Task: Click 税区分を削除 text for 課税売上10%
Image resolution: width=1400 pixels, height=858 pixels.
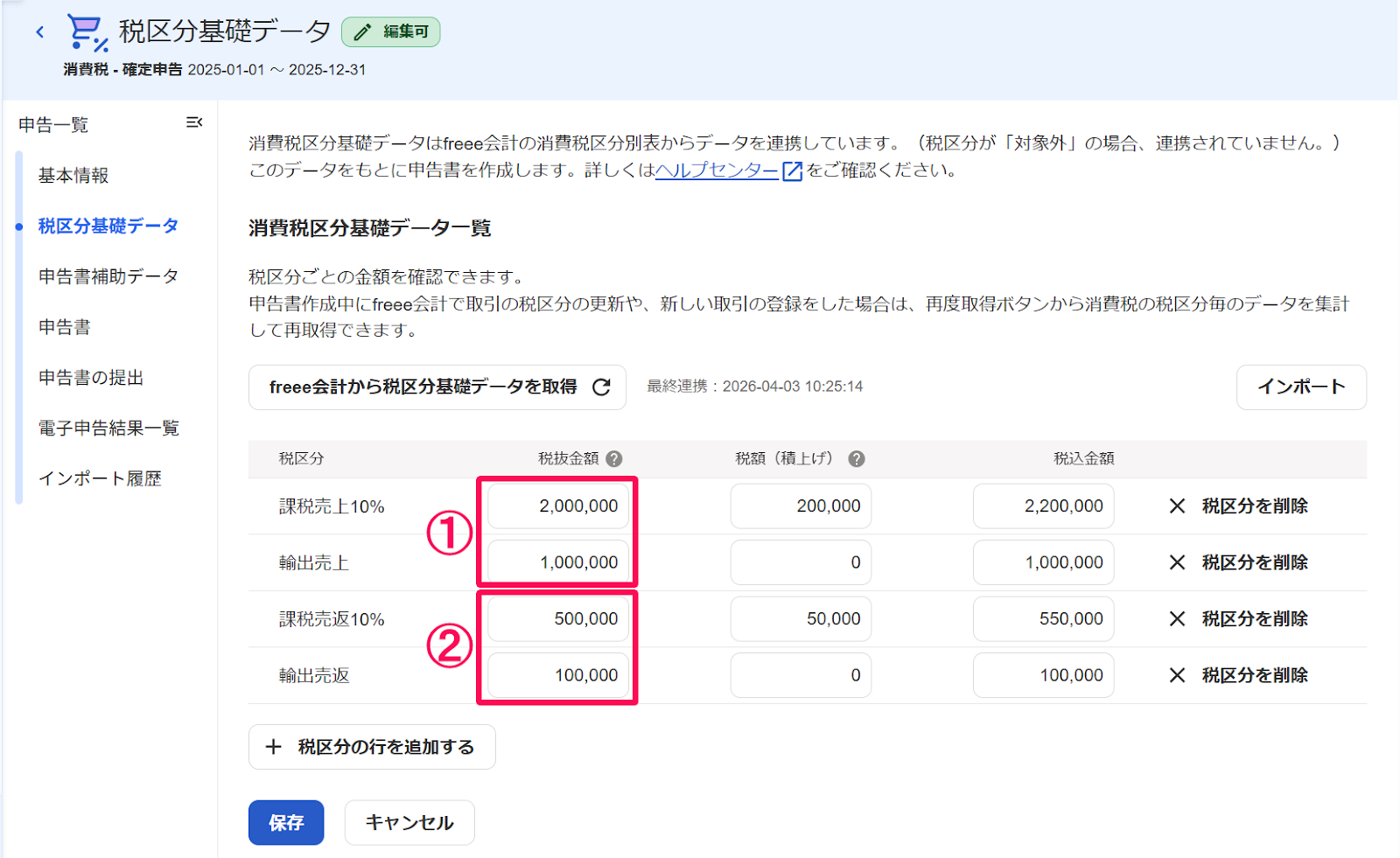Action: tap(1255, 506)
